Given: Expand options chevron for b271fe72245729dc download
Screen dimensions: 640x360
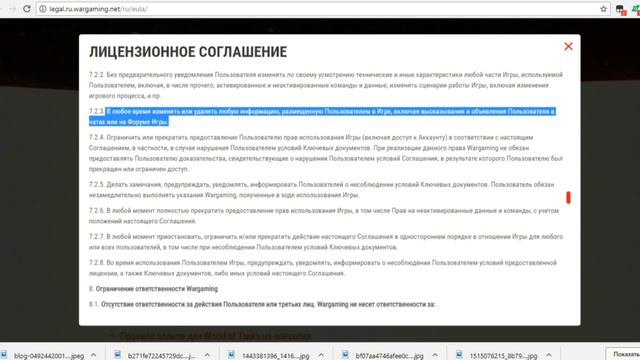Looking at the screenshot, I should [x=207, y=355].
